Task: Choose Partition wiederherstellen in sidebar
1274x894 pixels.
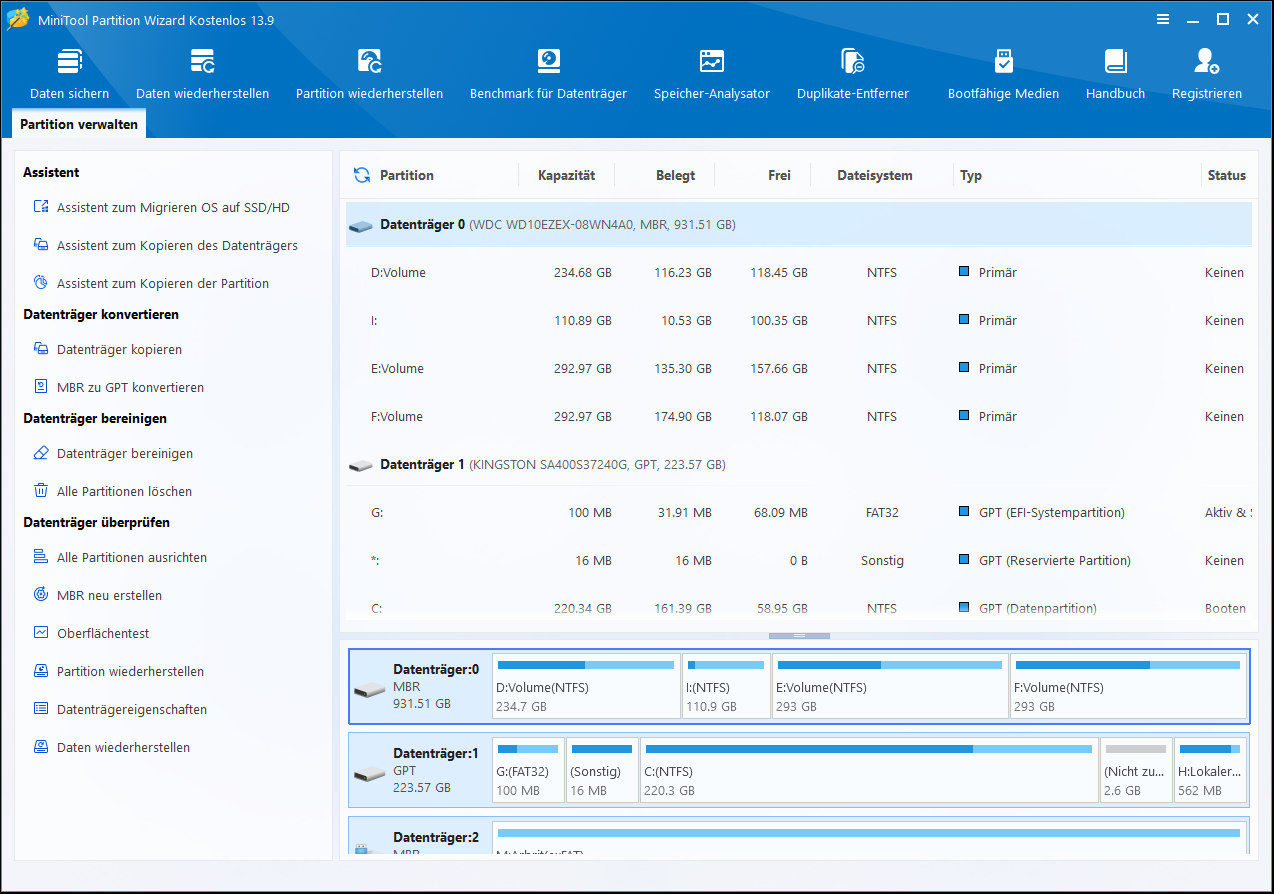Action: point(118,671)
